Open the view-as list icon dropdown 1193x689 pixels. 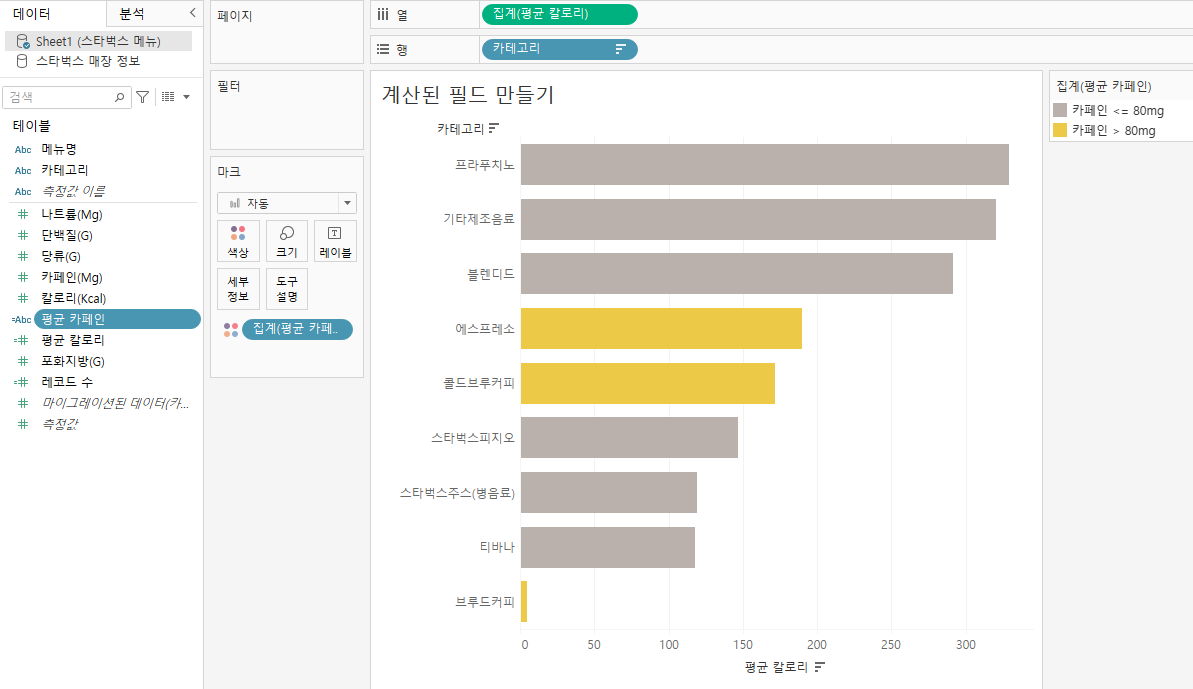coord(176,97)
